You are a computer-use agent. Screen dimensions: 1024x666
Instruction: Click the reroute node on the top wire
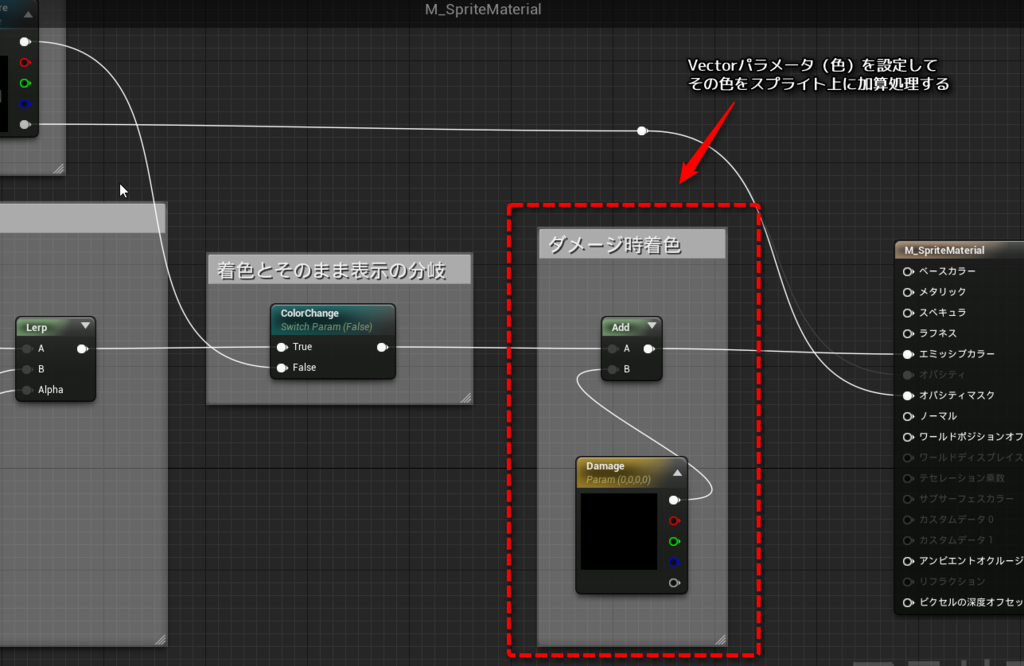642,131
